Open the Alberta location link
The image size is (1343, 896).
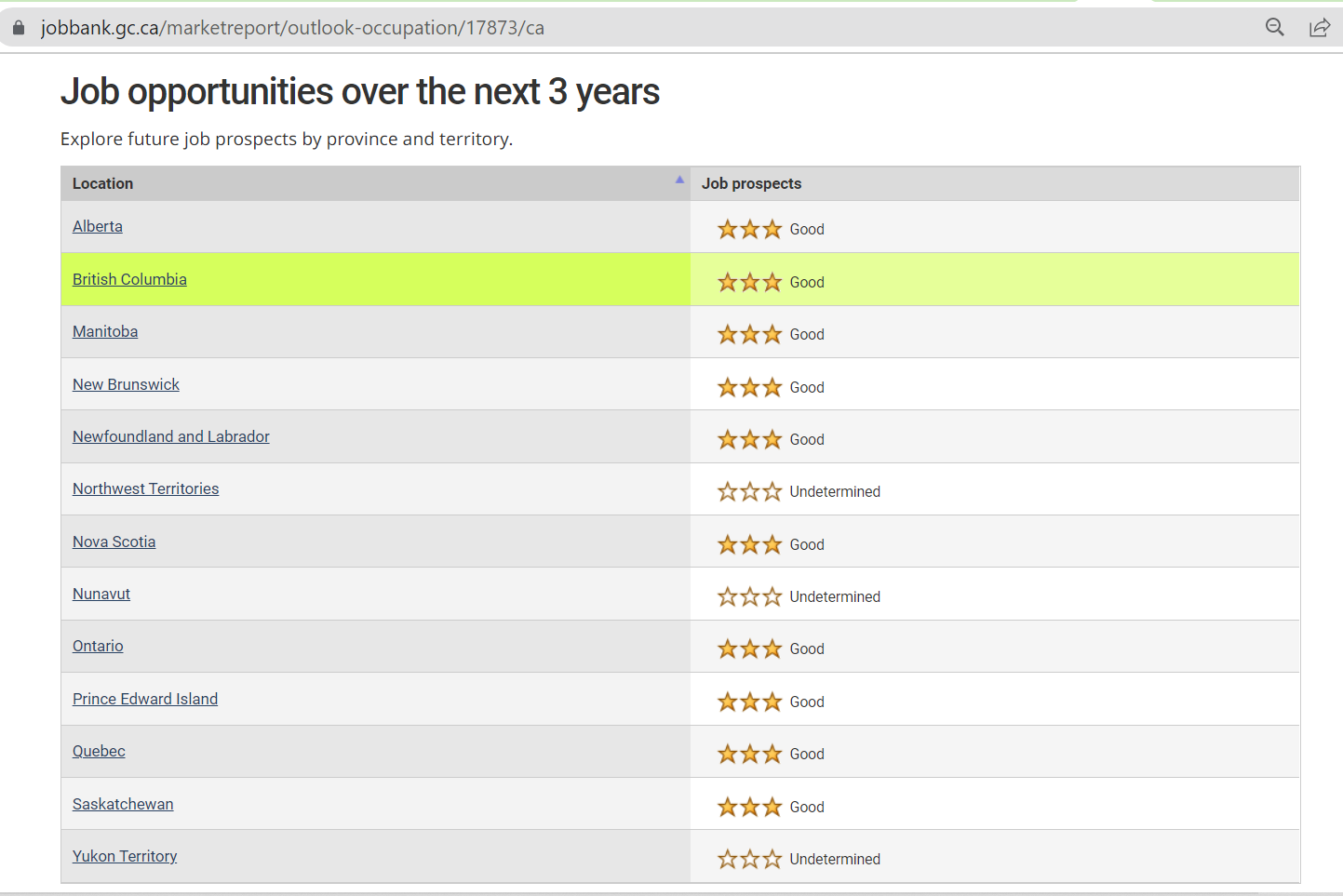[98, 226]
